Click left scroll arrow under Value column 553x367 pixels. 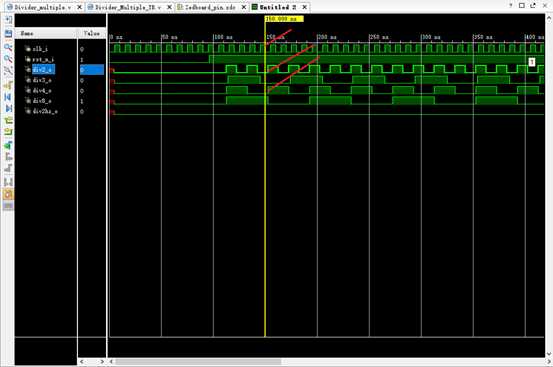(82, 361)
